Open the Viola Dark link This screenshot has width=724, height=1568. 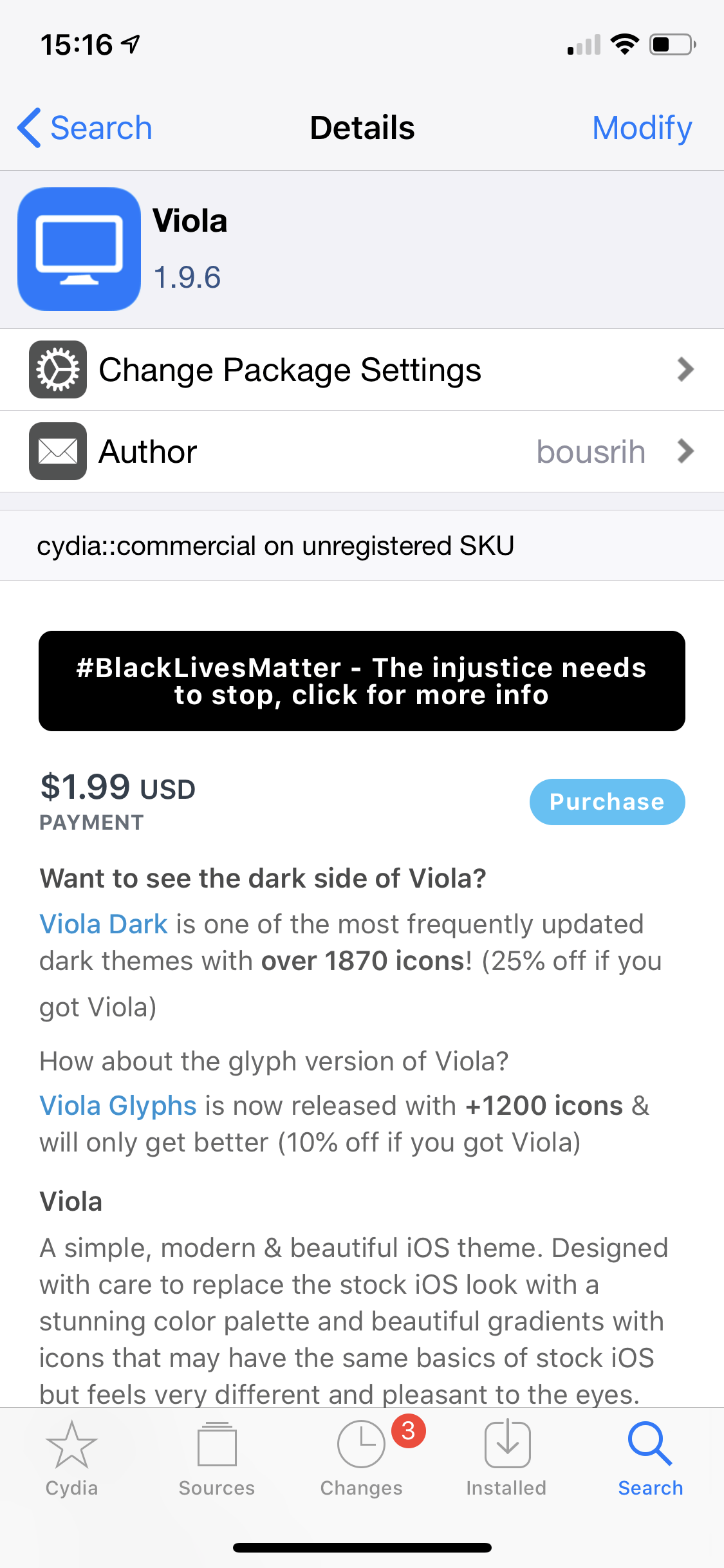click(x=104, y=924)
